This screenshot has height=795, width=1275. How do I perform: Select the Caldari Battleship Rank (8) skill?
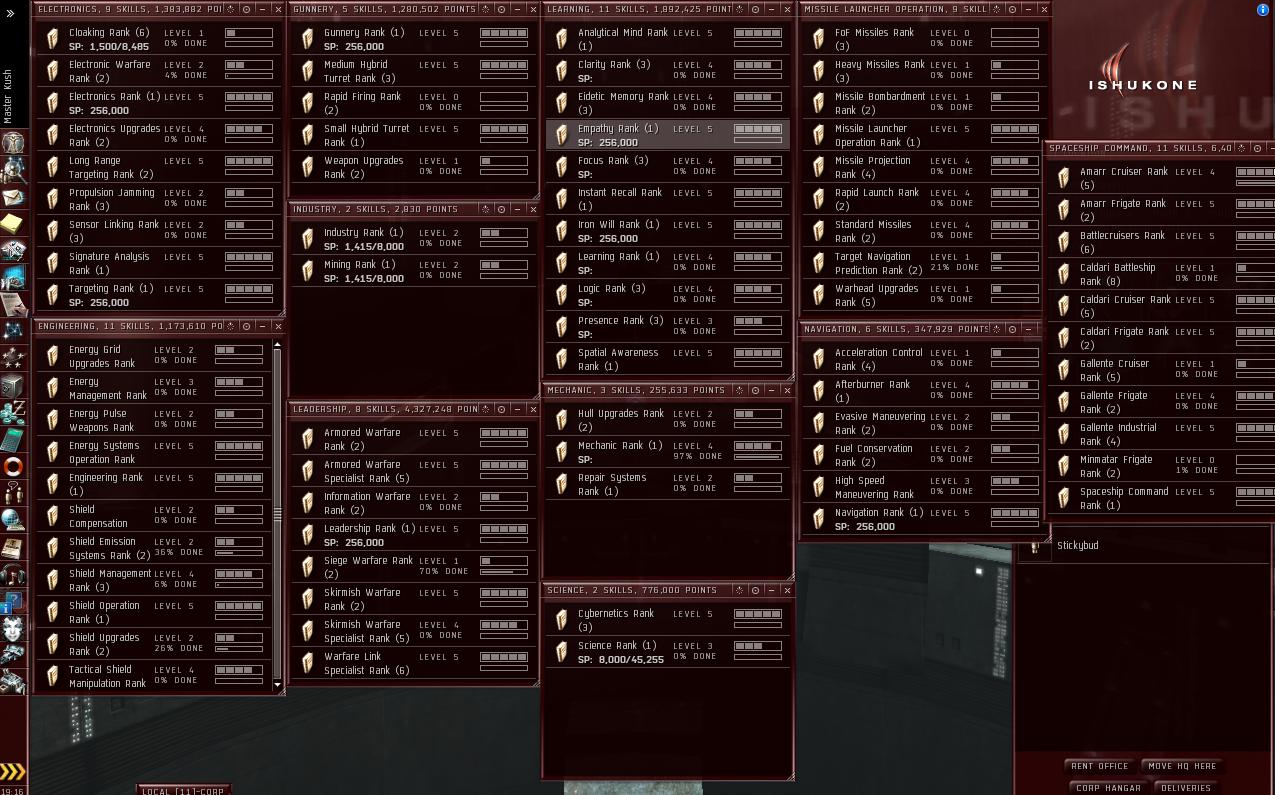click(x=1162, y=274)
